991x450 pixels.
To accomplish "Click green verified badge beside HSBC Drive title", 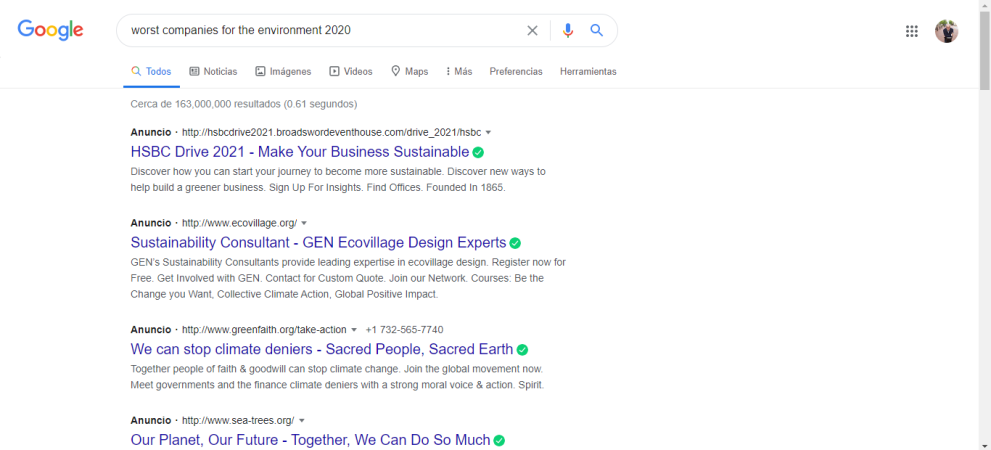I will pyautogui.click(x=478, y=152).
